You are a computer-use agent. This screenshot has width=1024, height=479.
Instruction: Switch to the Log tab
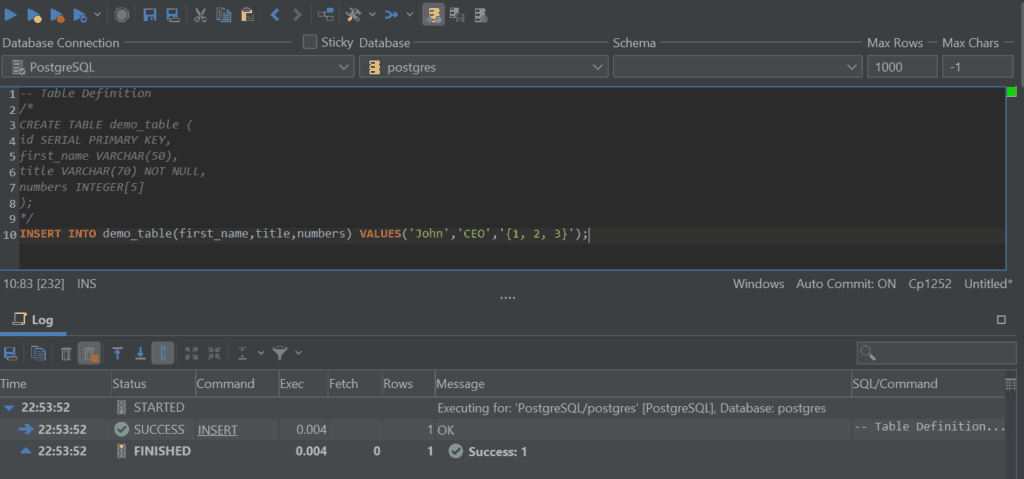click(x=33, y=320)
